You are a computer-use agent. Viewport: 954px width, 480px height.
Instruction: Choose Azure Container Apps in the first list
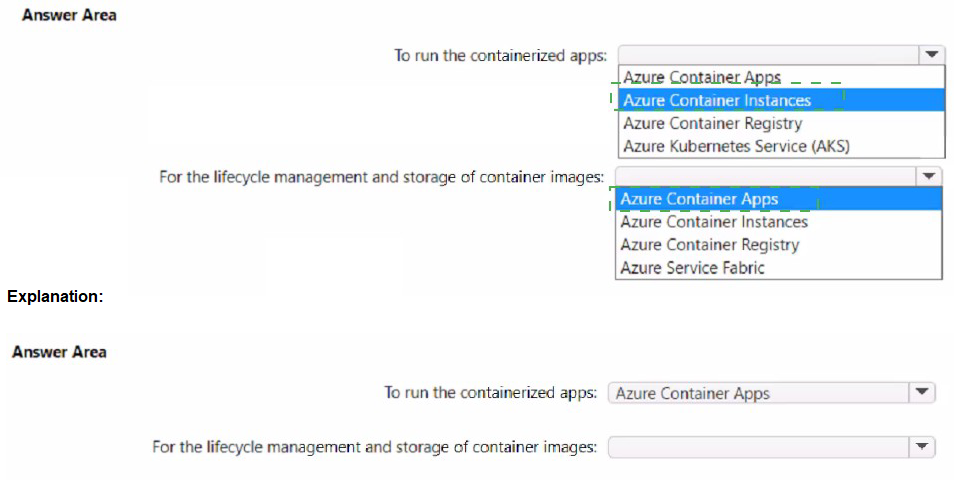(702, 77)
